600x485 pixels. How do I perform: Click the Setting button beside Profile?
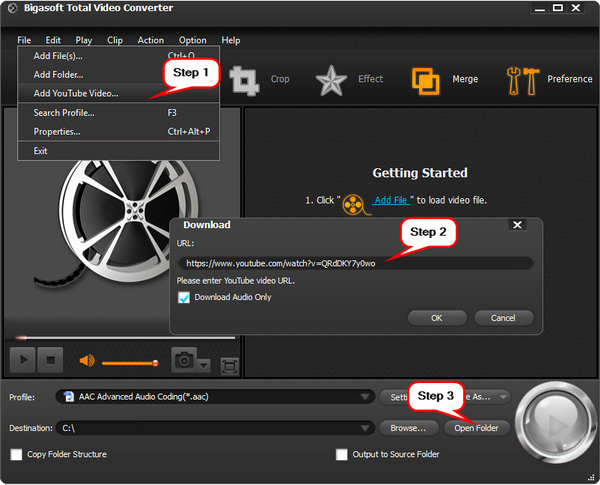[394, 397]
